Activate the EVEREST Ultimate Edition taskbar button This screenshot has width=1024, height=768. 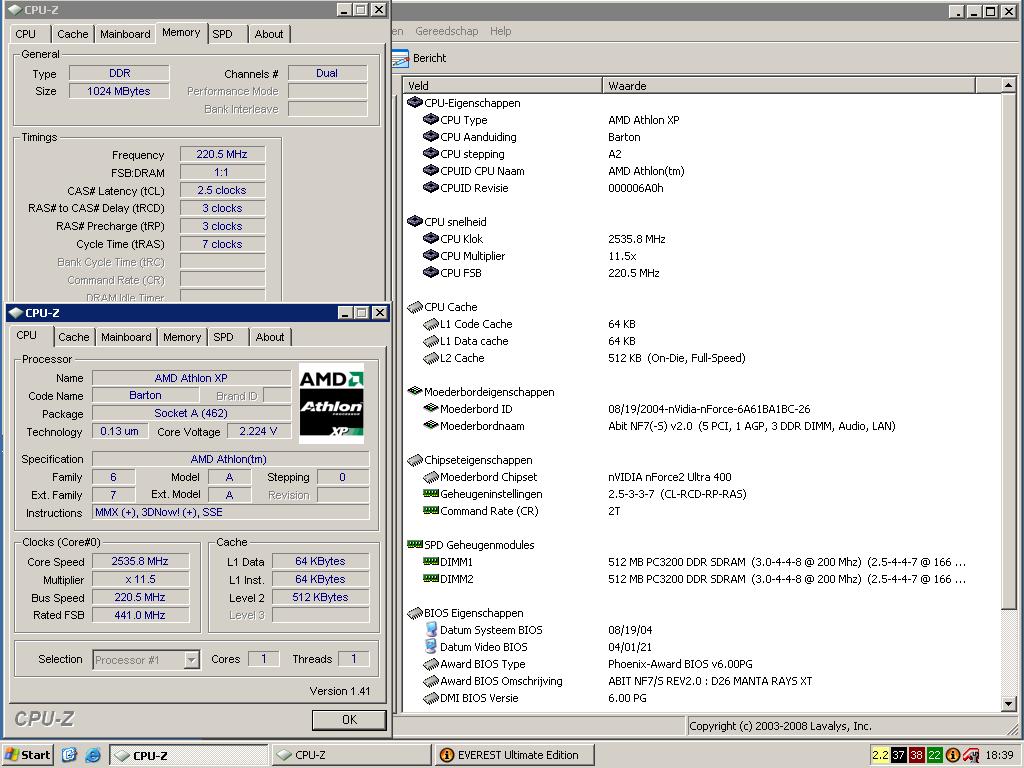(x=515, y=755)
